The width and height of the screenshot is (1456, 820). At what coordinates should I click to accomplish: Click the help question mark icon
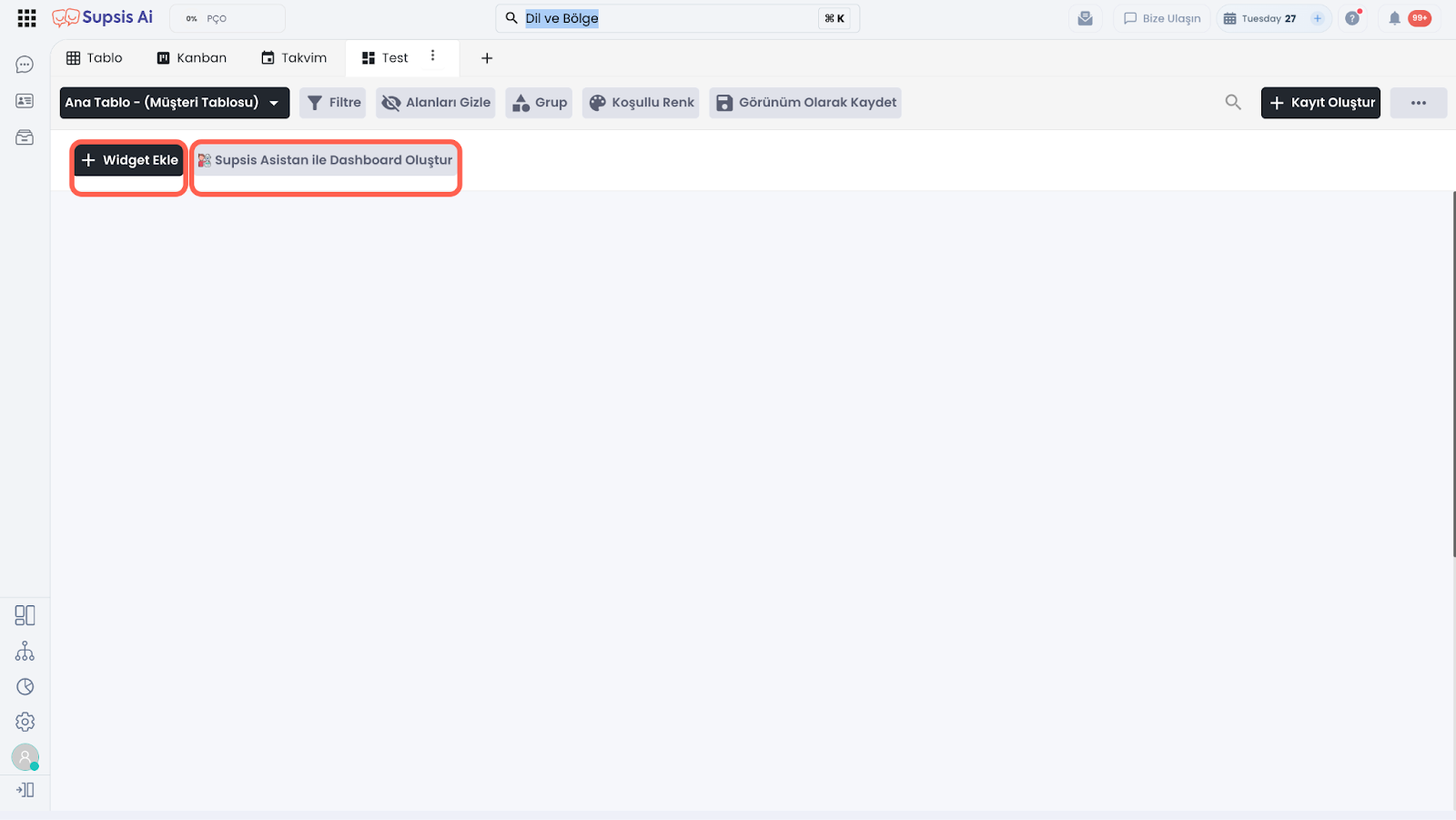tap(1352, 18)
